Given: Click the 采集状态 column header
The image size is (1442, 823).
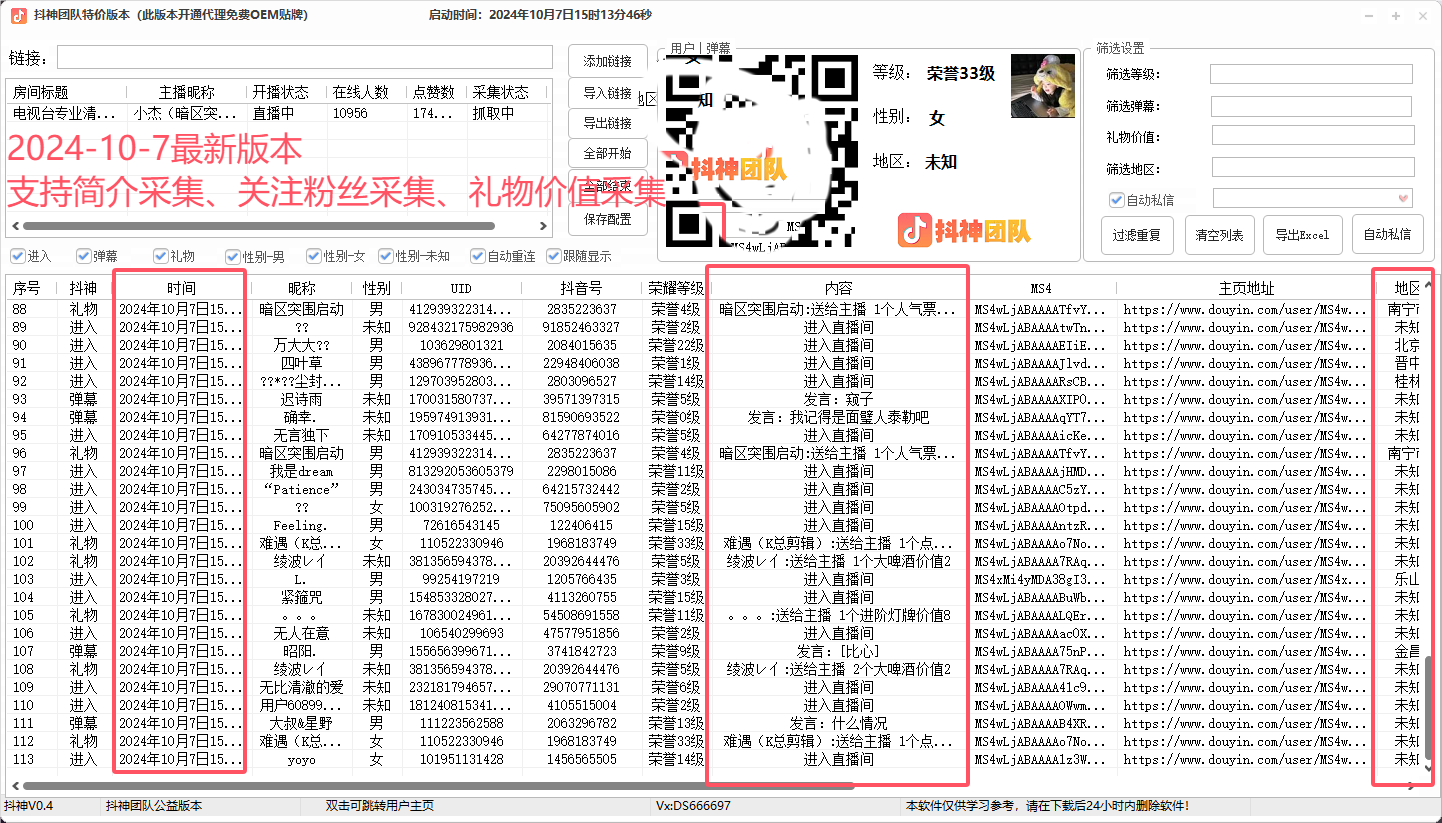Looking at the screenshot, I should pos(508,92).
